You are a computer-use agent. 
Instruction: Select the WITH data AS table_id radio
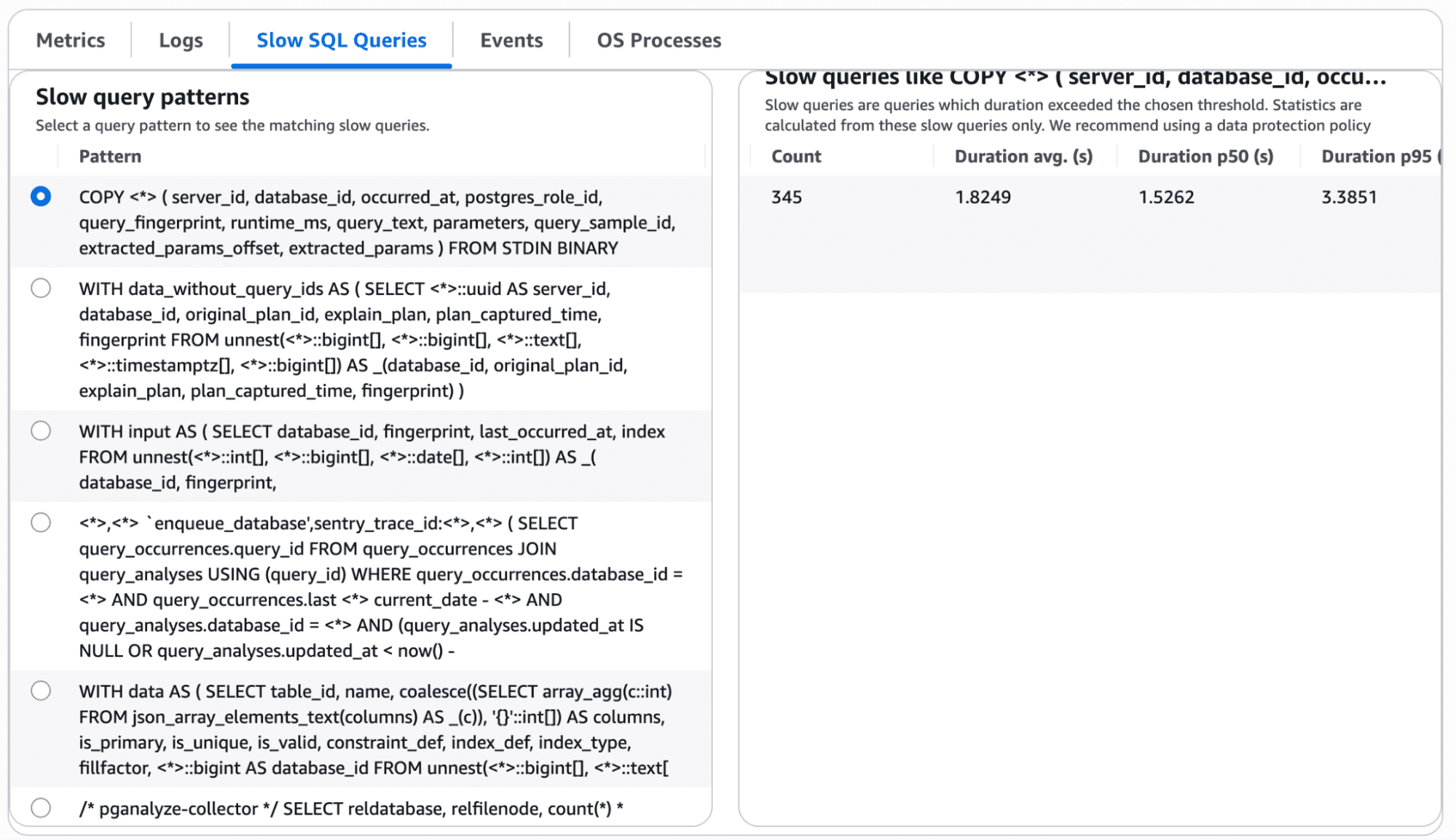pos(41,691)
